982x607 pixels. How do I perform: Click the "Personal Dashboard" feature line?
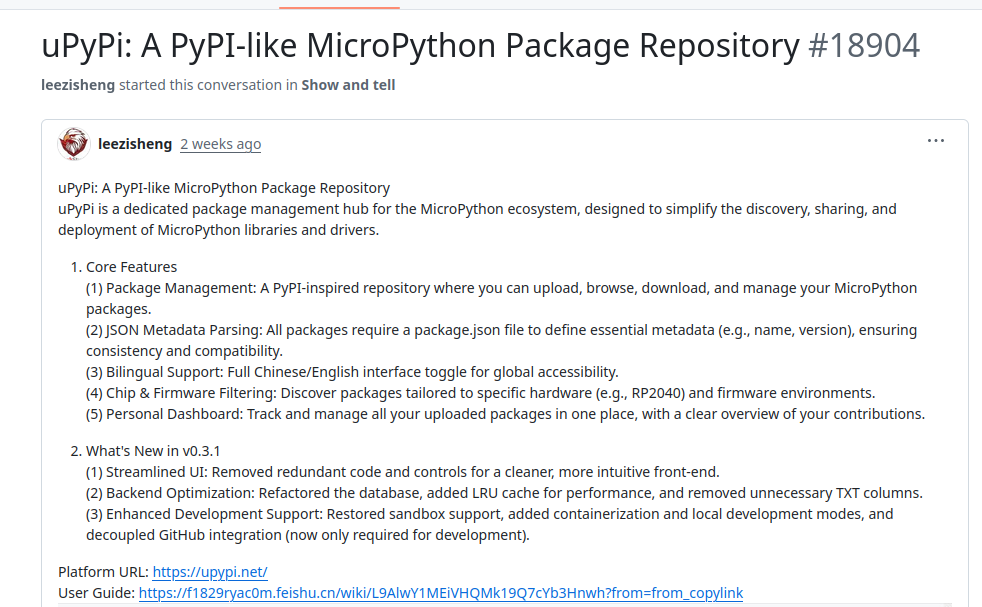[x=505, y=414]
